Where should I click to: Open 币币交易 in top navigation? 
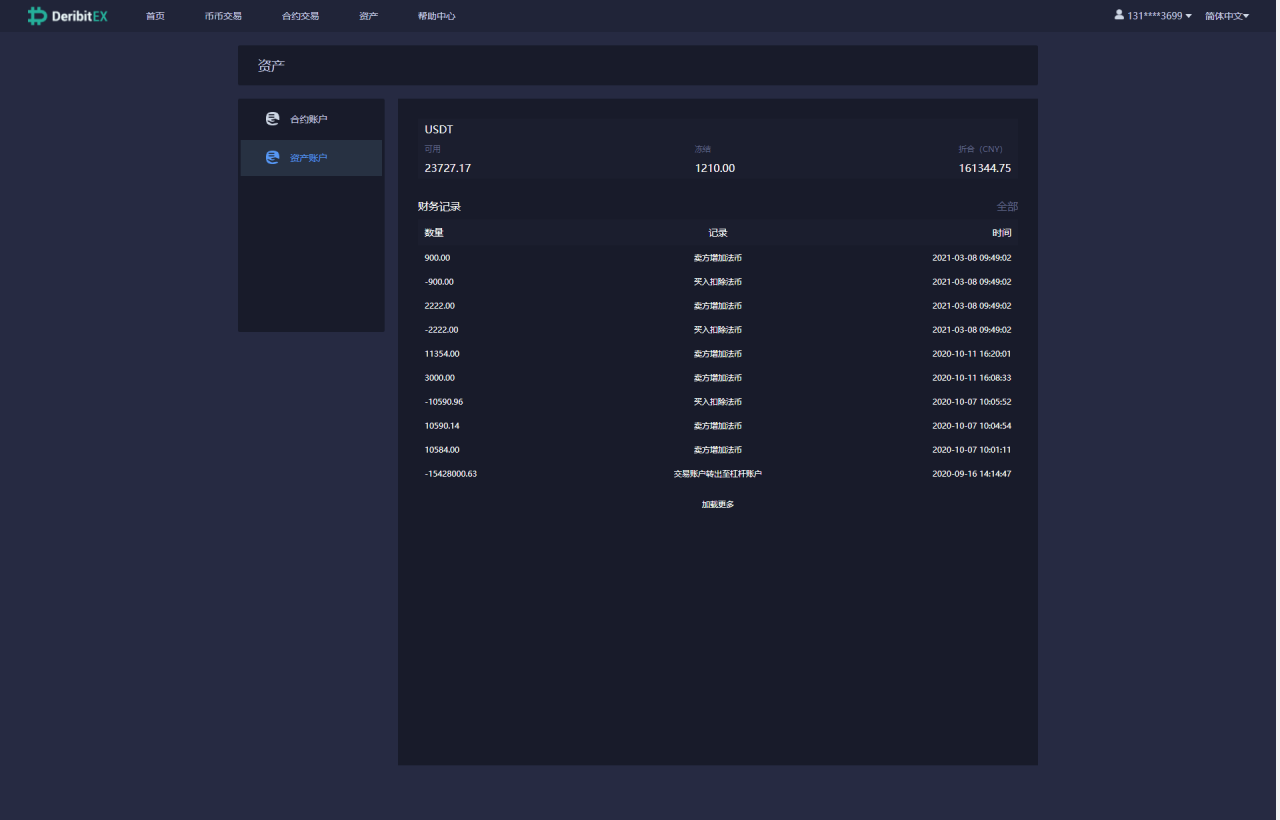pos(223,16)
